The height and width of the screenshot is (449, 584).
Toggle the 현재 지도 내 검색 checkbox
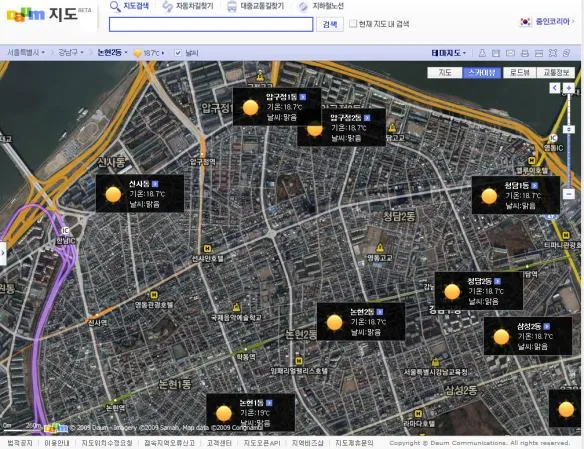point(353,24)
